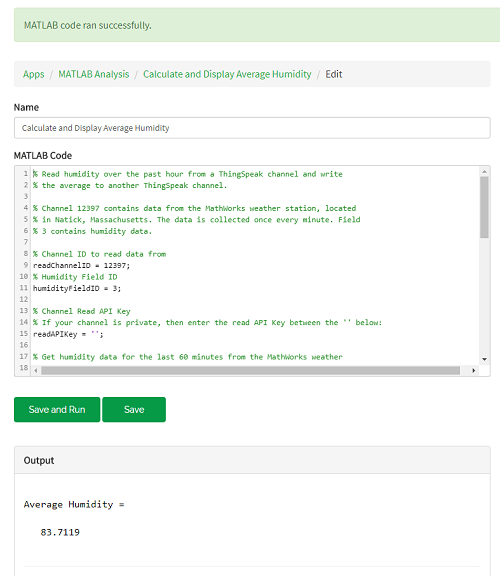Open the Apps breadcrumb link

(x=33, y=74)
